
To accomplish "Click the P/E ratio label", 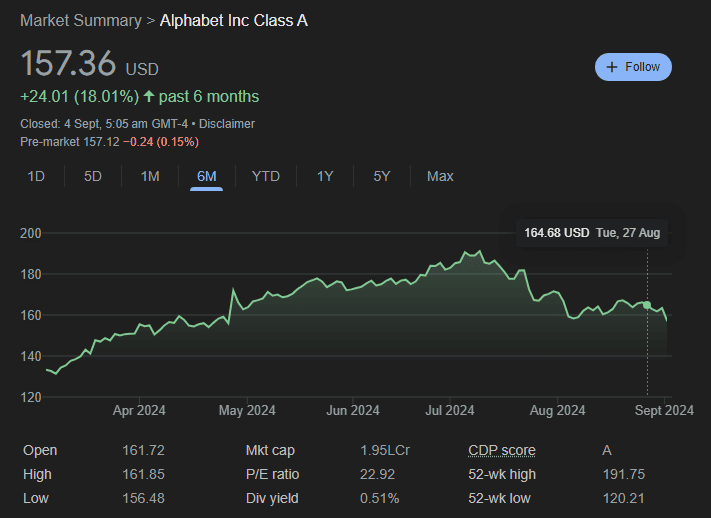I will click(273, 474).
